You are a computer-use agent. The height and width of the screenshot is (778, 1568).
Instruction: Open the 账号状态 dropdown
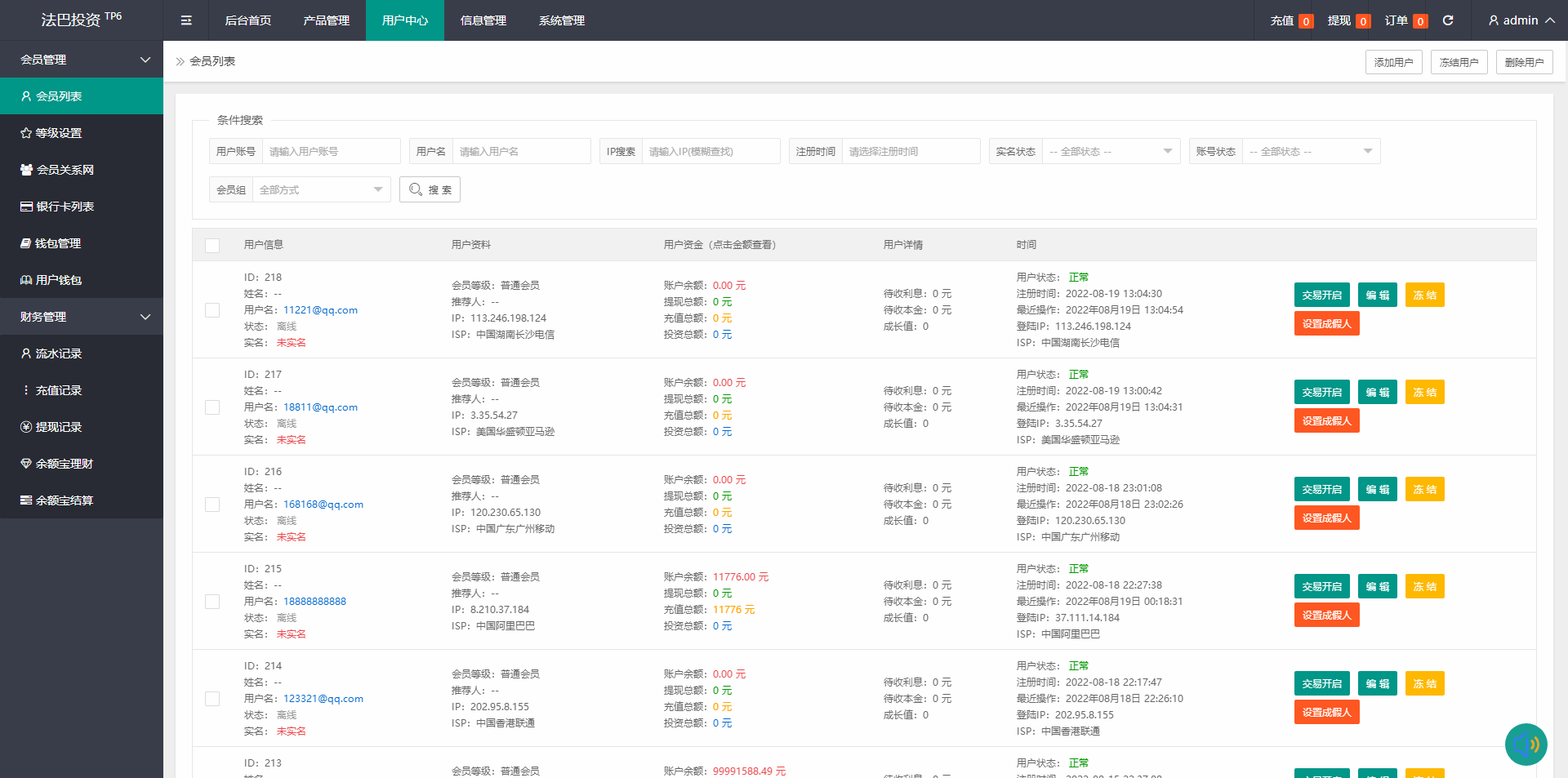(x=1310, y=151)
